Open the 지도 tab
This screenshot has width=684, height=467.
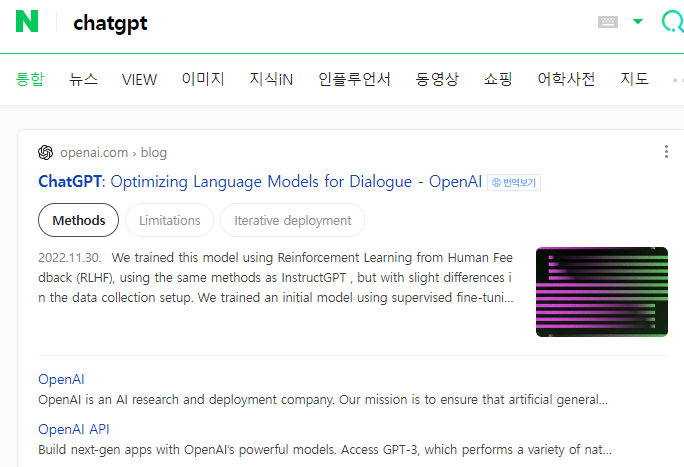click(634, 79)
